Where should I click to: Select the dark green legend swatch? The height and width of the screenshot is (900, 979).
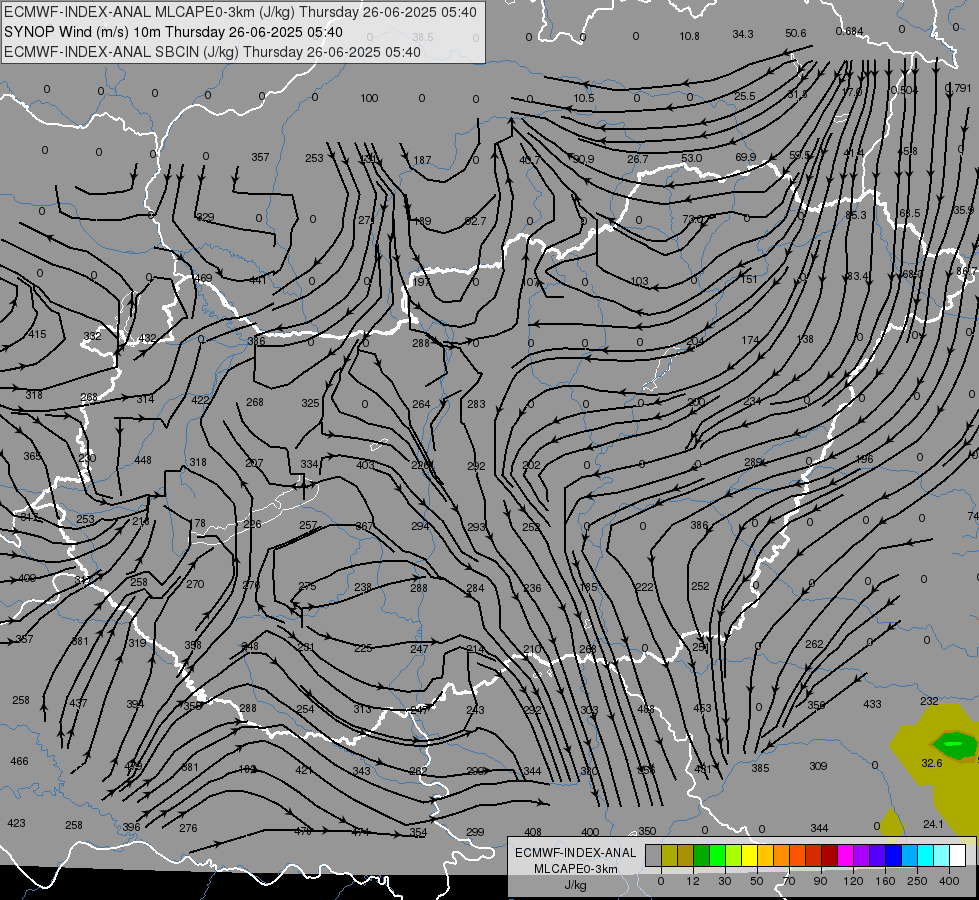tap(701, 855)
